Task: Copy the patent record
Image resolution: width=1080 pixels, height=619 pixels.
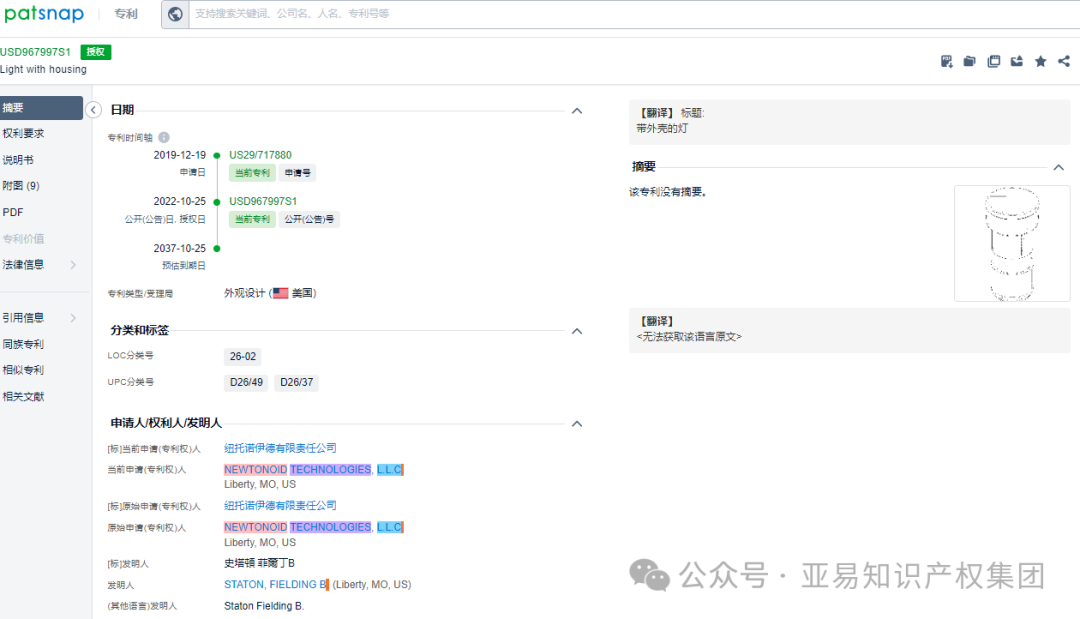Action: click(993, 61)
